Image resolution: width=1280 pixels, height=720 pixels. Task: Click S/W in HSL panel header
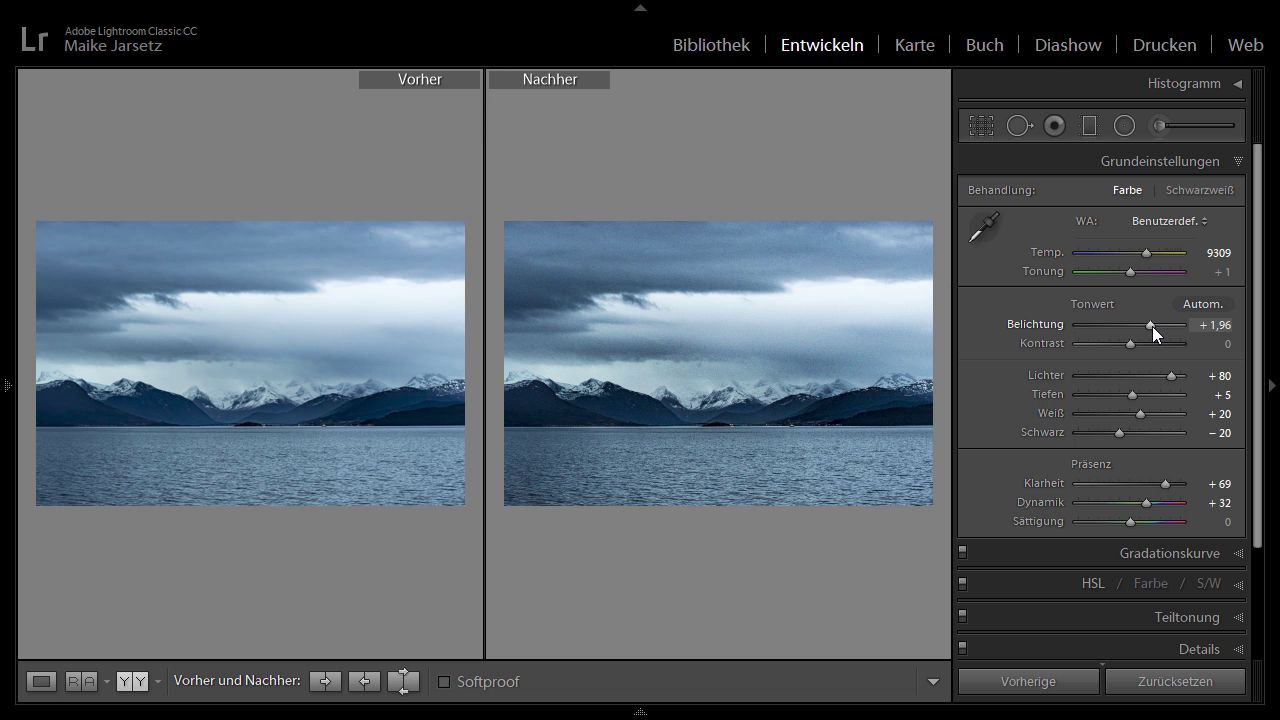1209,584
